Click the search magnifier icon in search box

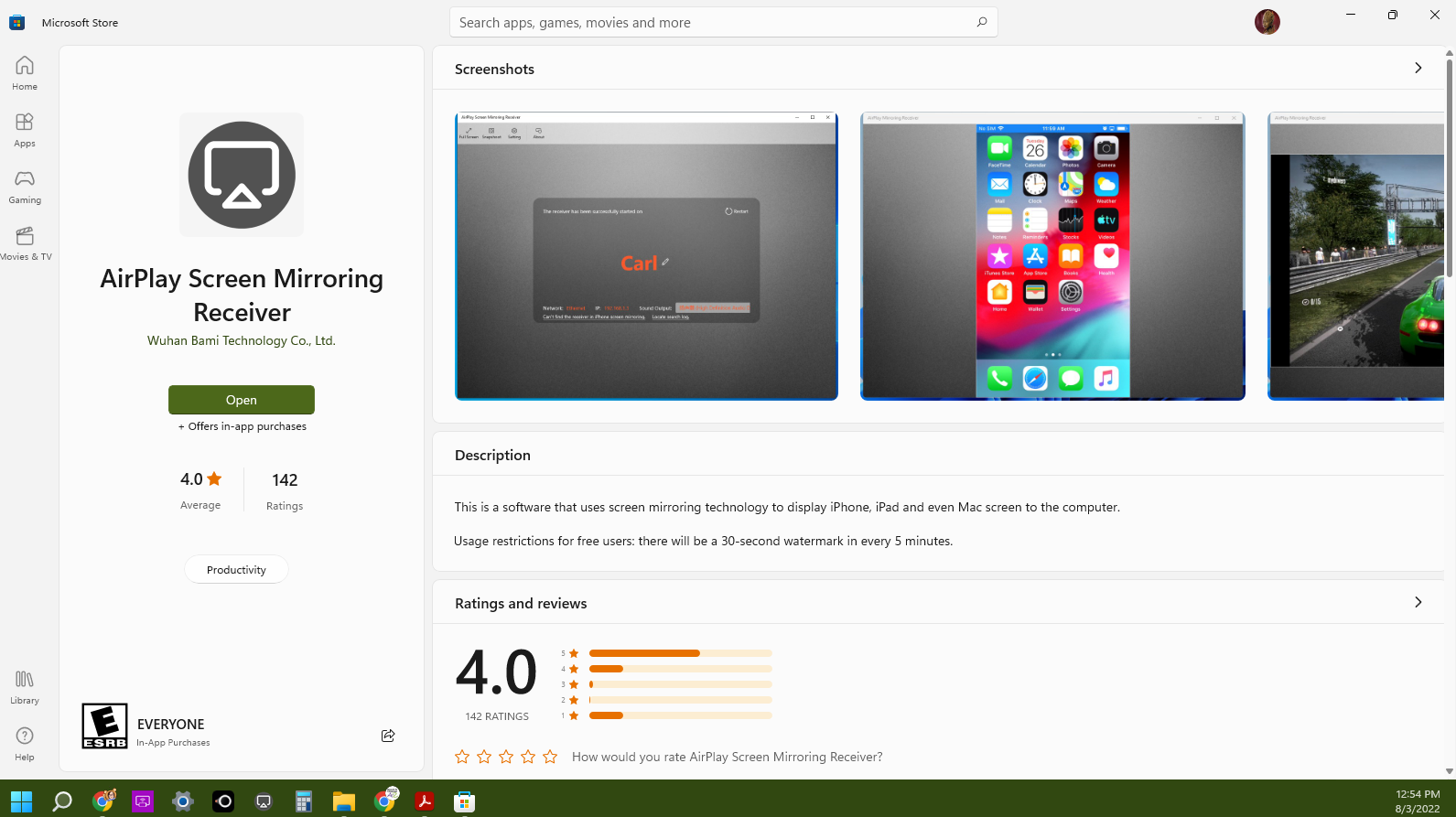982,22
